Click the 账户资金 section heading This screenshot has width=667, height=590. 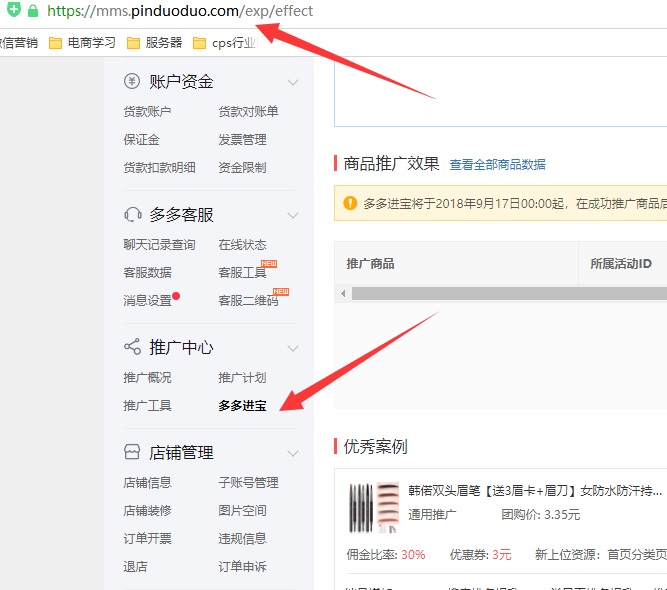tap(181, 81)
